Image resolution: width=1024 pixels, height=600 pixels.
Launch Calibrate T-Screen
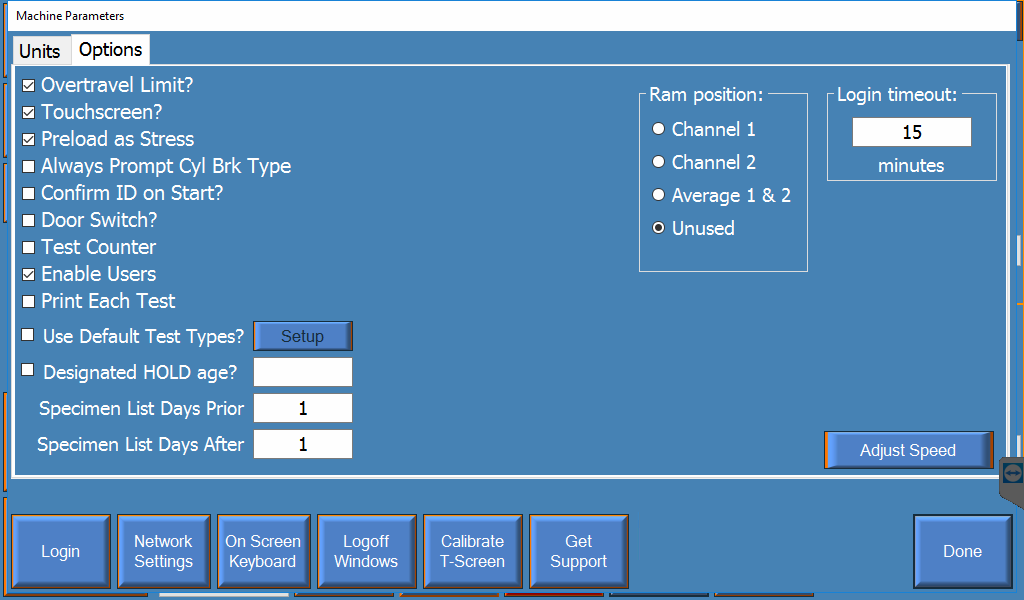[x=473, y=551]
